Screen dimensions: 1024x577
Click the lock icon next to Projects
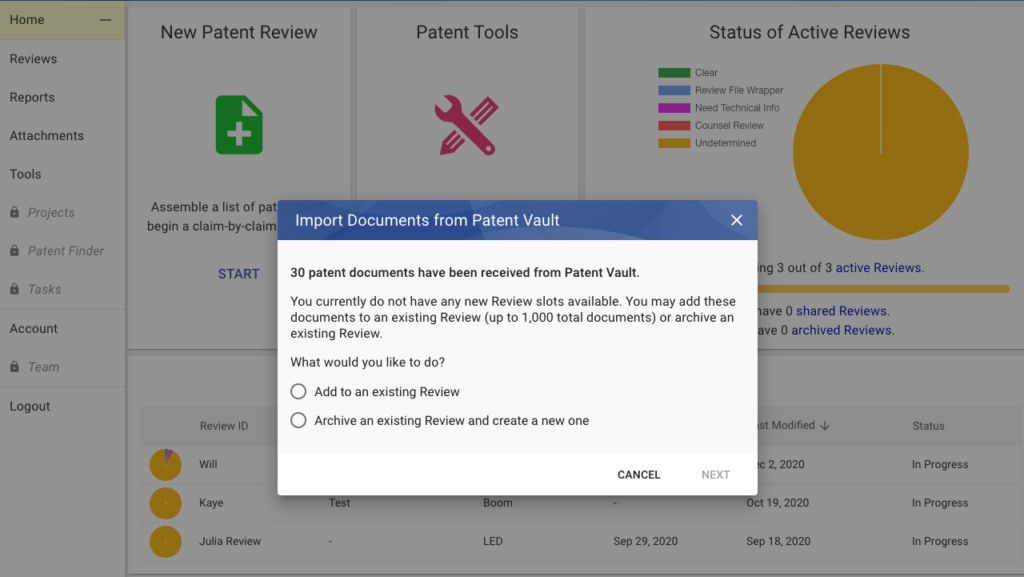click(14, 213)
